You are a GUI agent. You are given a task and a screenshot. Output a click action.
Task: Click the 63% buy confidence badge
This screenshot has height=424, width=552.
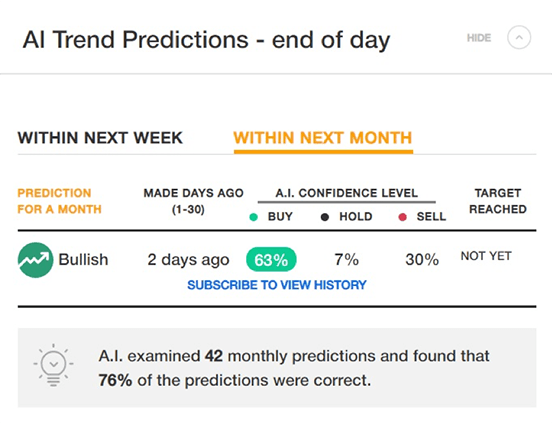click(271, 260)
